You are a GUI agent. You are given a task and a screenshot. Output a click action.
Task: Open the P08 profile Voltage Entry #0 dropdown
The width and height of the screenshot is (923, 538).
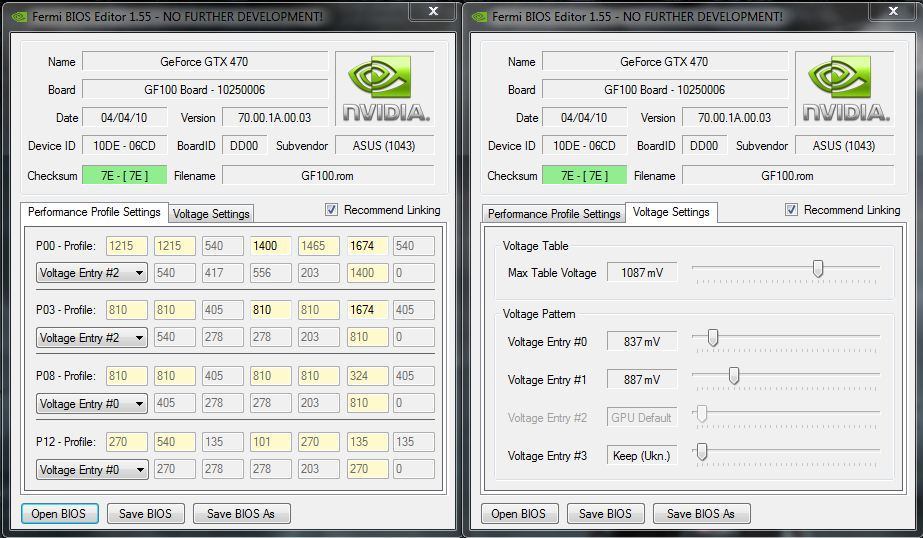pyautogui.click(x=92, y=403)
